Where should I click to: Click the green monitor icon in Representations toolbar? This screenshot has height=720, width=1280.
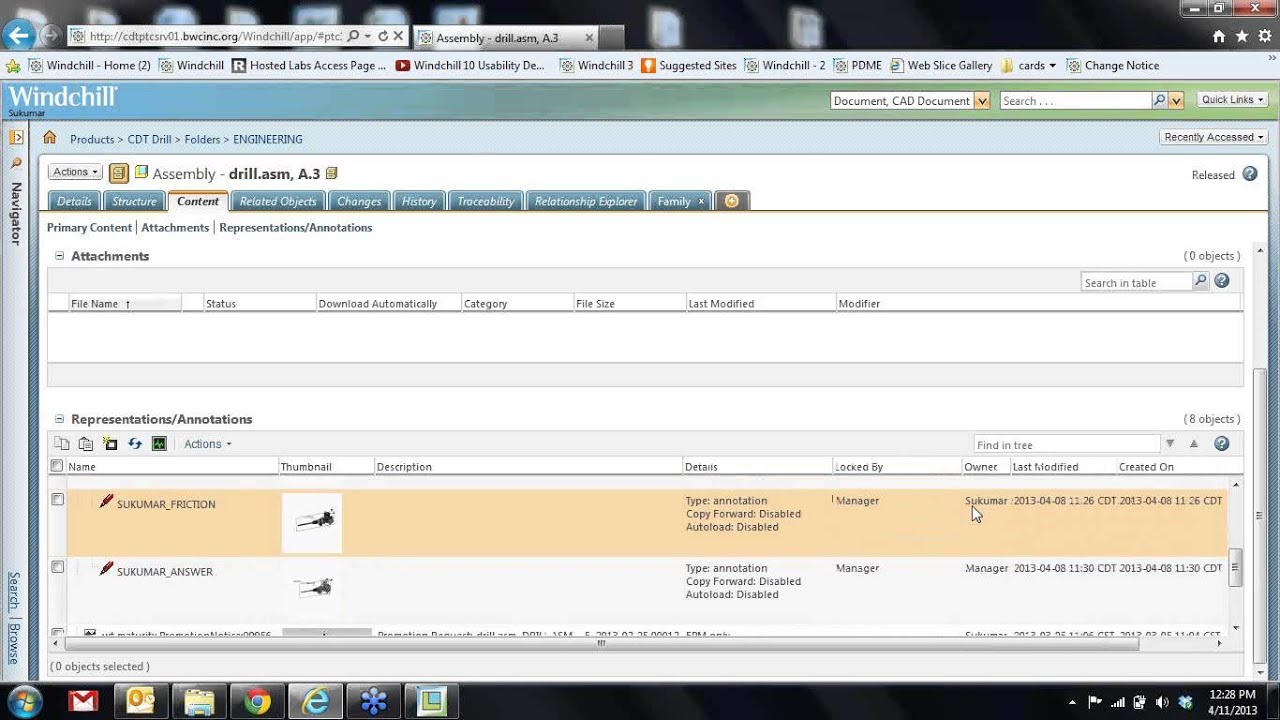coord(159,444)
